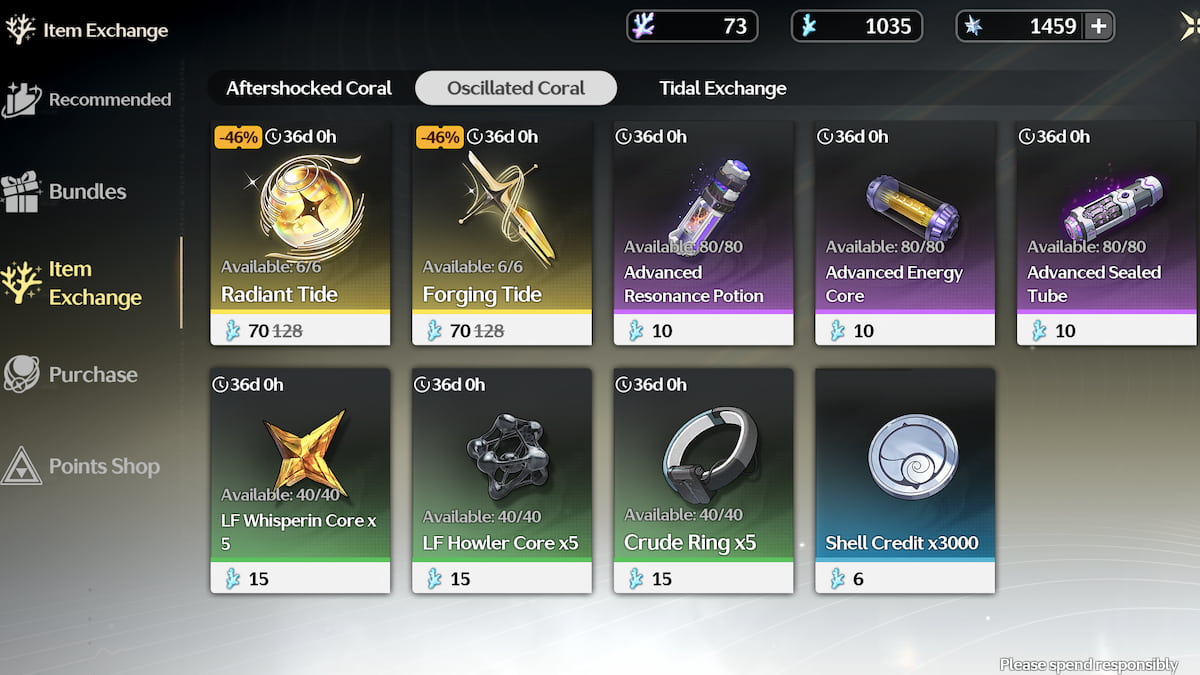Select the LF Howler Core x5 item
Viewport: 1200px width, 675px height.
(x=501, y=479)
